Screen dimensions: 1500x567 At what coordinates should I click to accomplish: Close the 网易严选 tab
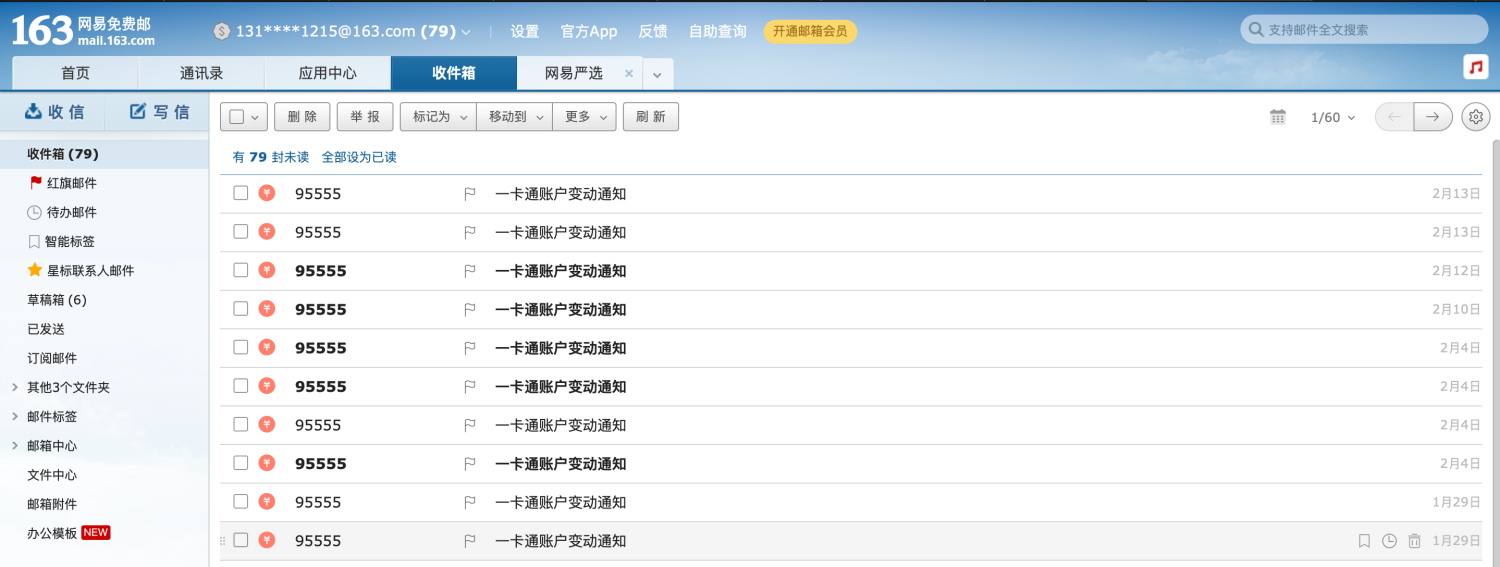(x=629, y=73)
